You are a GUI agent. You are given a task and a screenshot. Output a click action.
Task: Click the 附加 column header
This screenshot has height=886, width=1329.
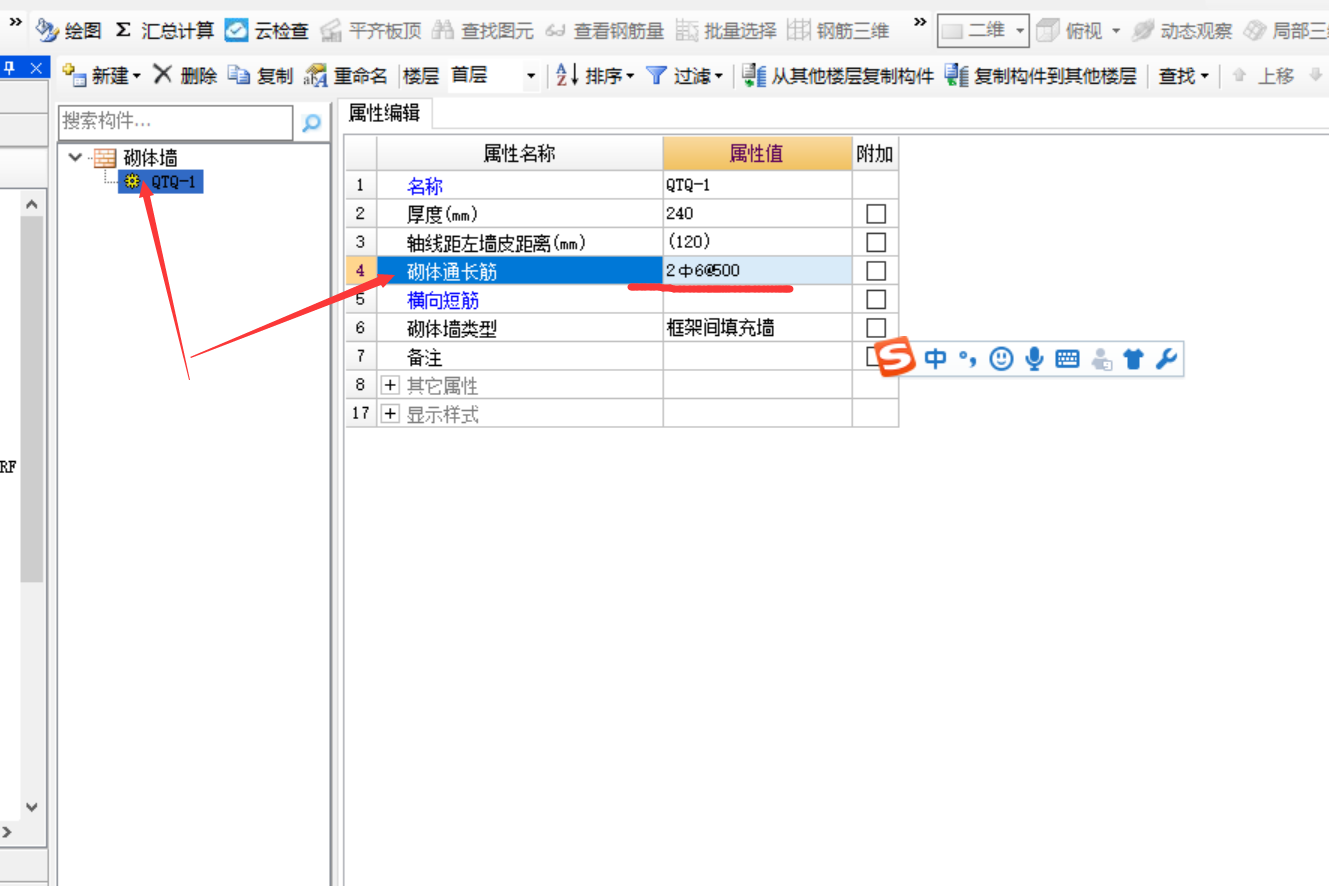click(875, 153)
